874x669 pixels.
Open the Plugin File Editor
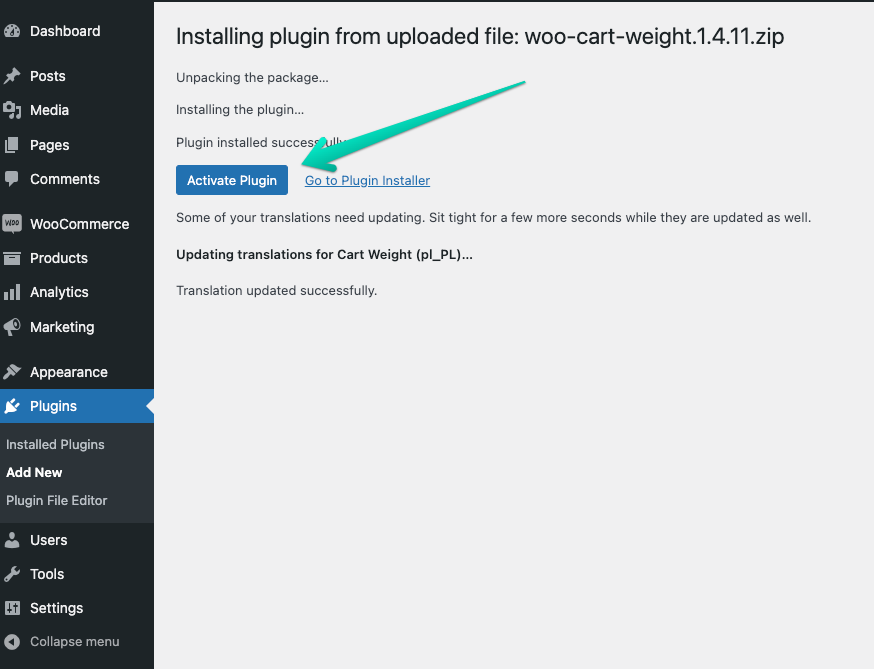coord(56,500)
